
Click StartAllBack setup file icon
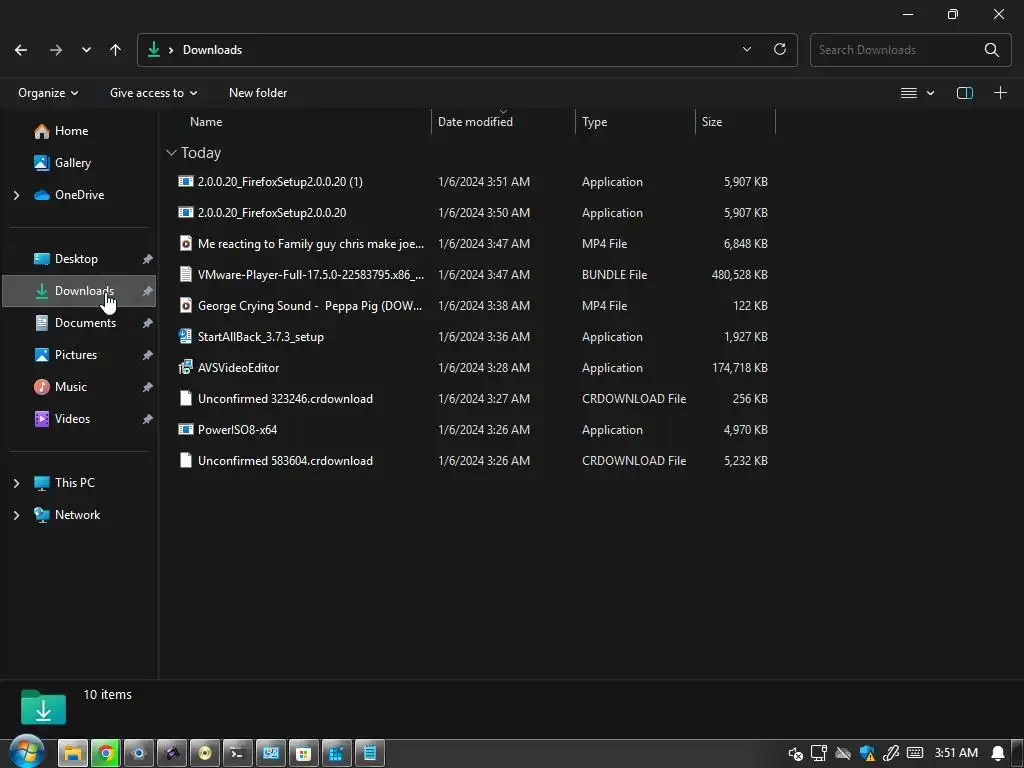click(185, 336)
